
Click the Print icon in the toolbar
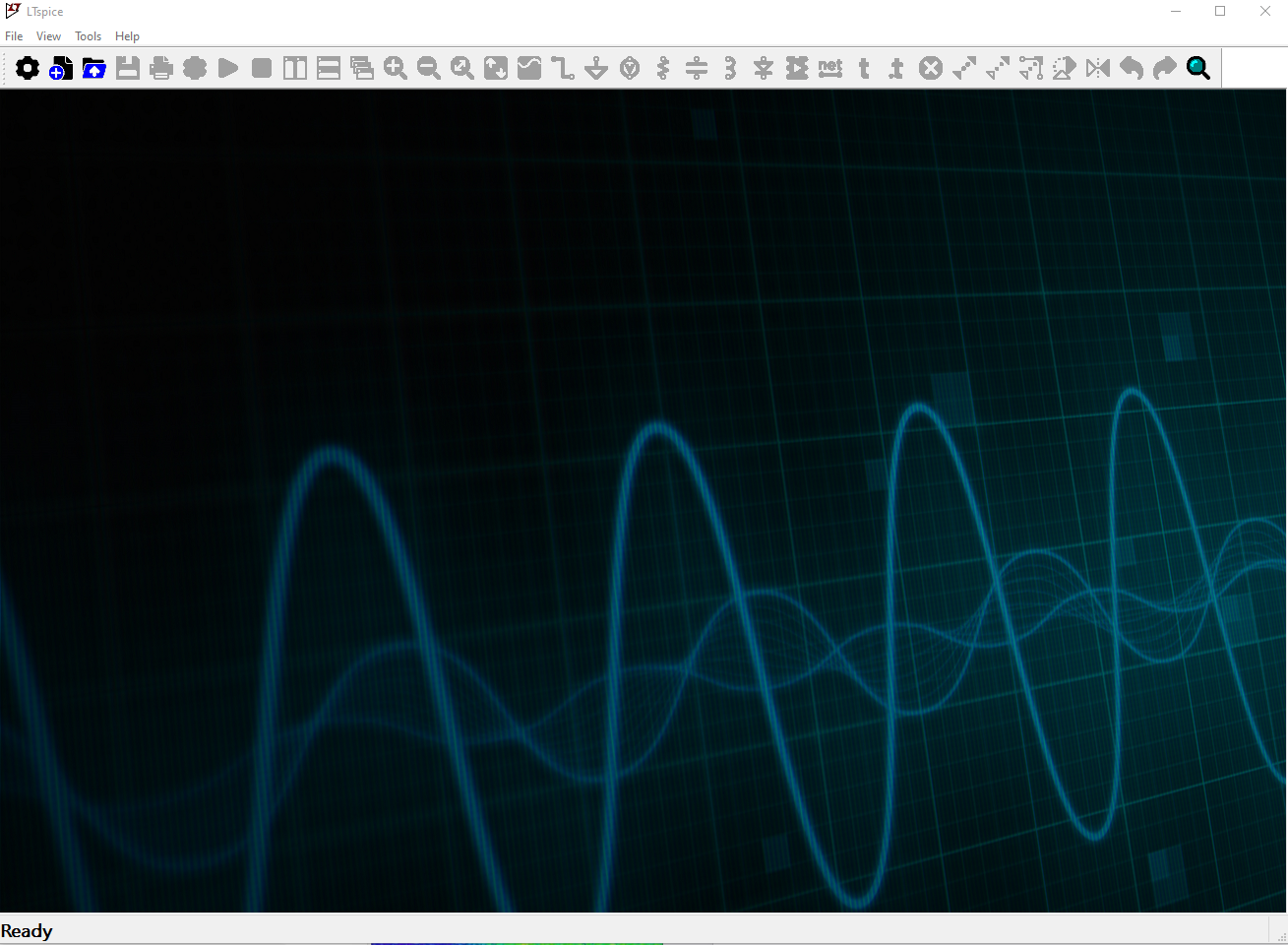161,68
